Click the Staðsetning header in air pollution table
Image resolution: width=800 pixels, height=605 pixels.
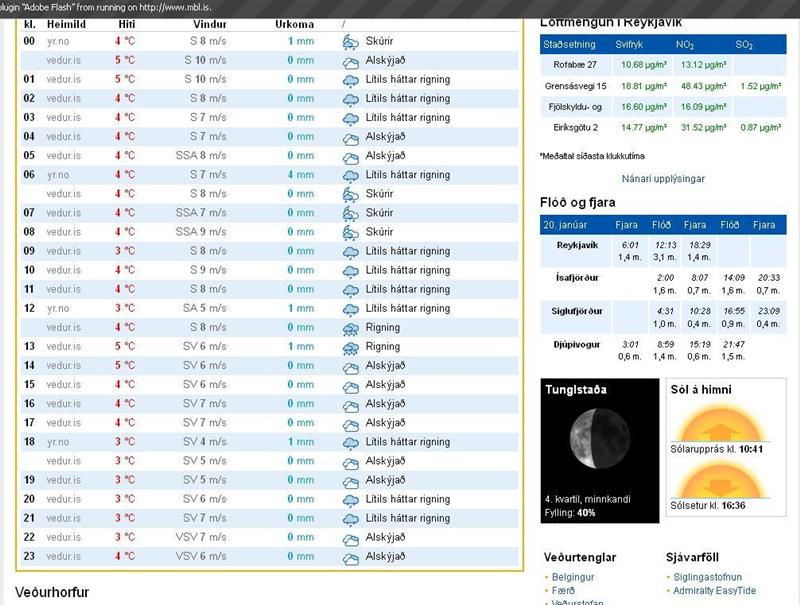pyautogui.click(x=569, y=44)
